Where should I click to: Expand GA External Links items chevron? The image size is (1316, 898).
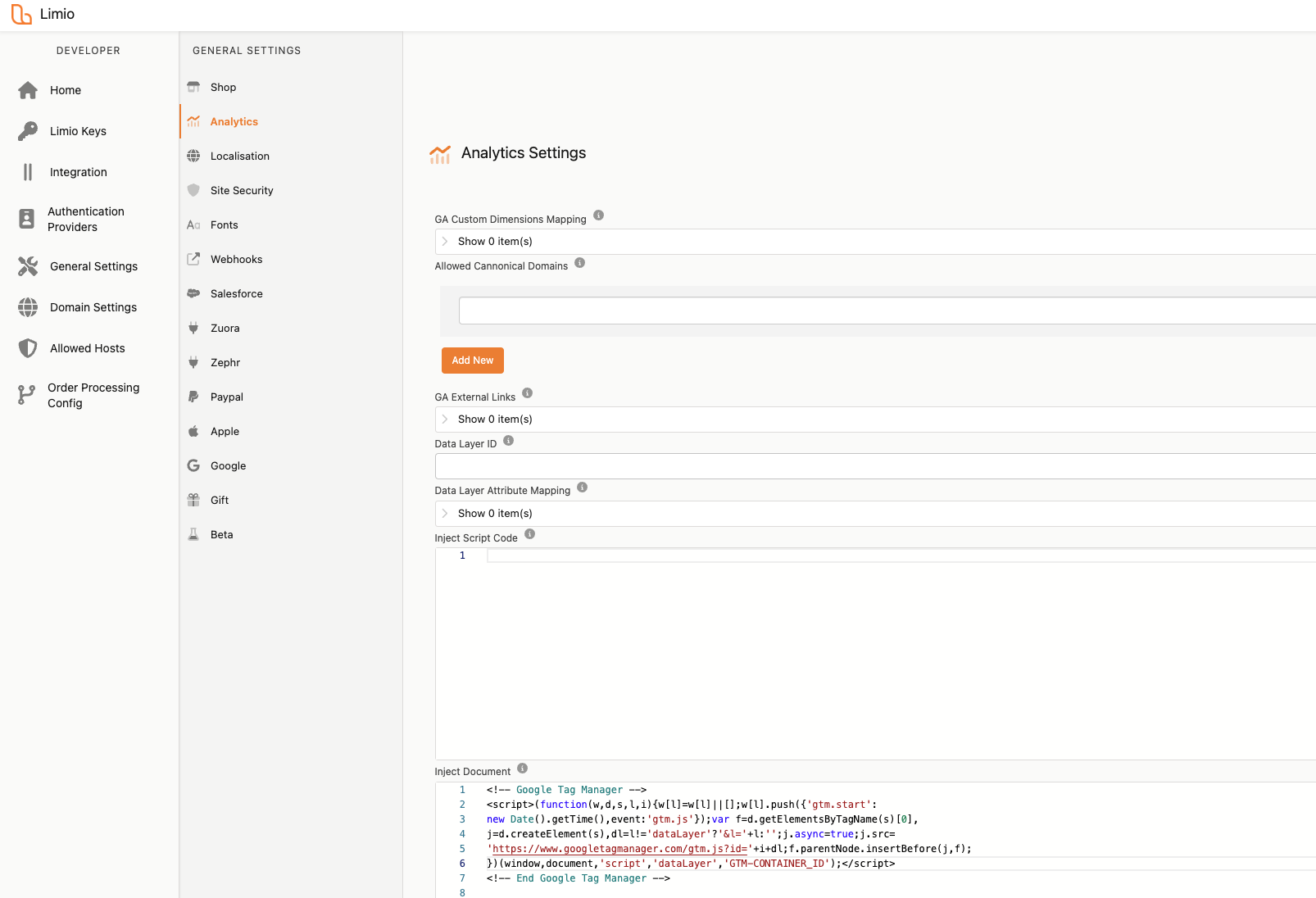pos(445,420)
